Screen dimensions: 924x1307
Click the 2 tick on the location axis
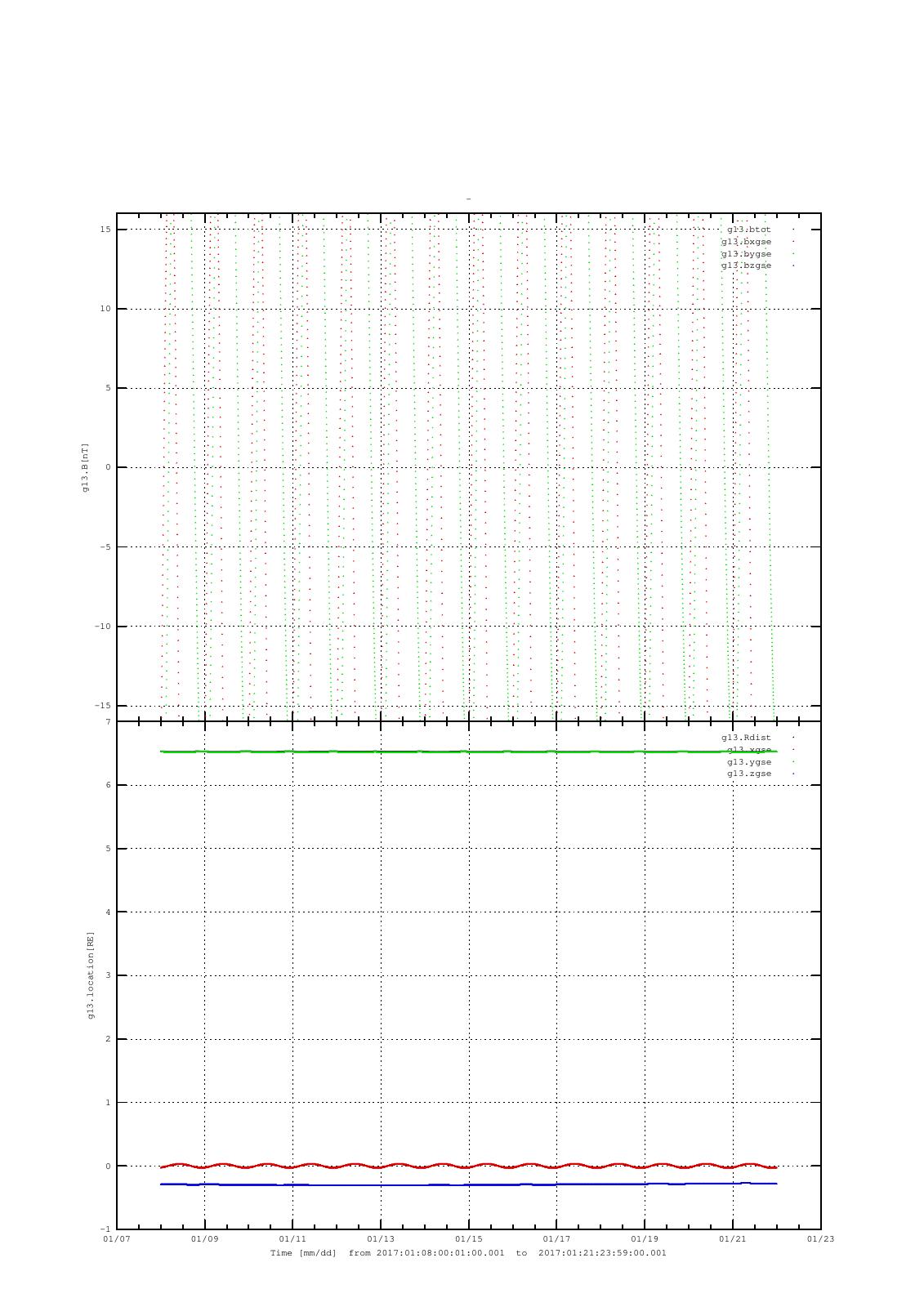click(x=108, y=1039)
